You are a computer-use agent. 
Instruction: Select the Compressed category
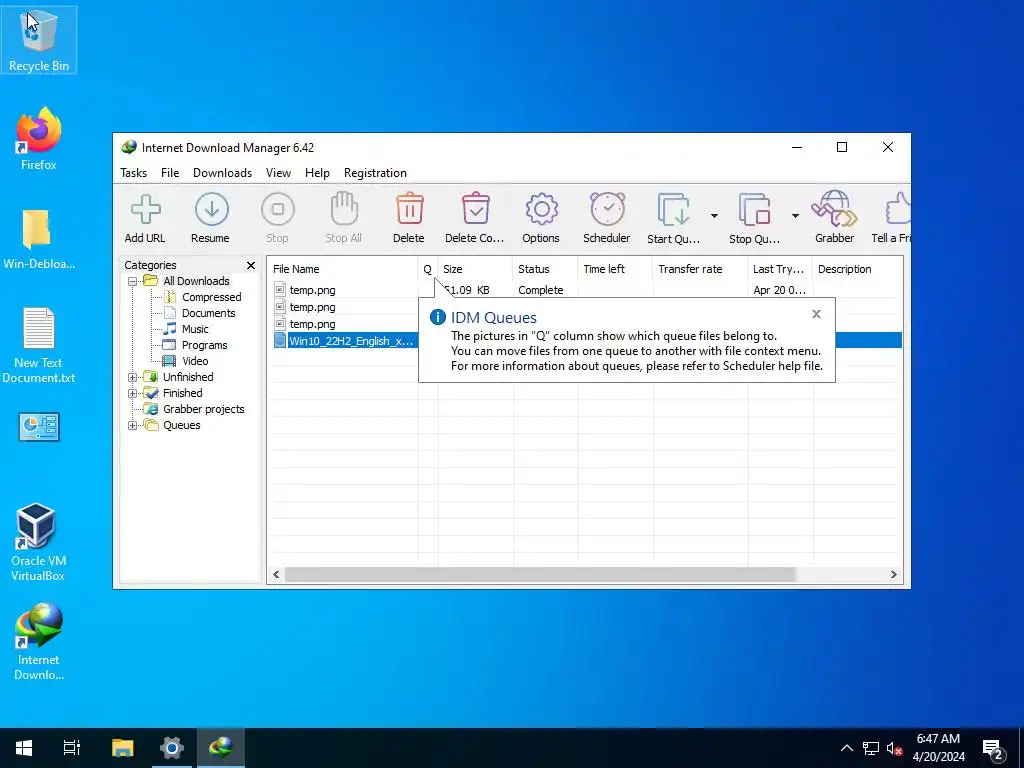coord(212,297)
